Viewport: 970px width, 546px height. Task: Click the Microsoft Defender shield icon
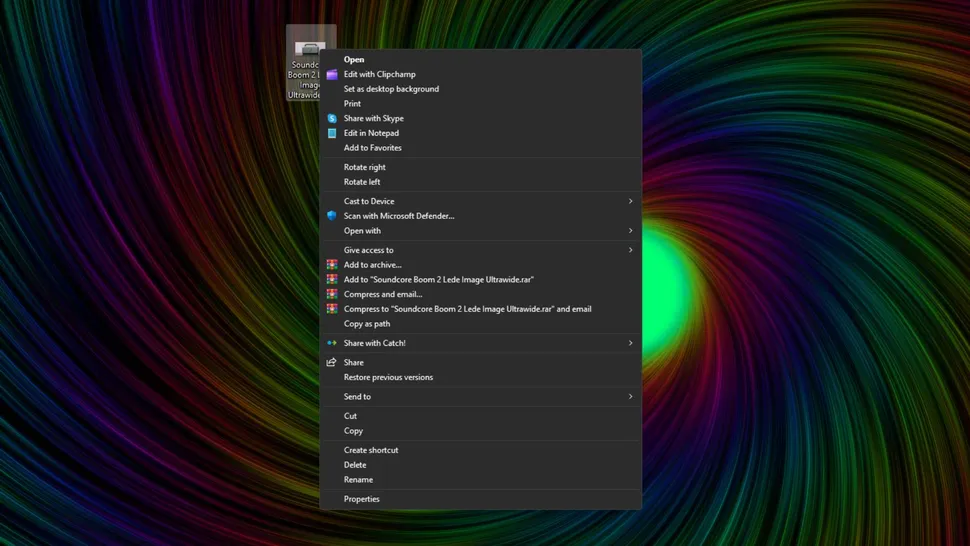click(332, 216)
